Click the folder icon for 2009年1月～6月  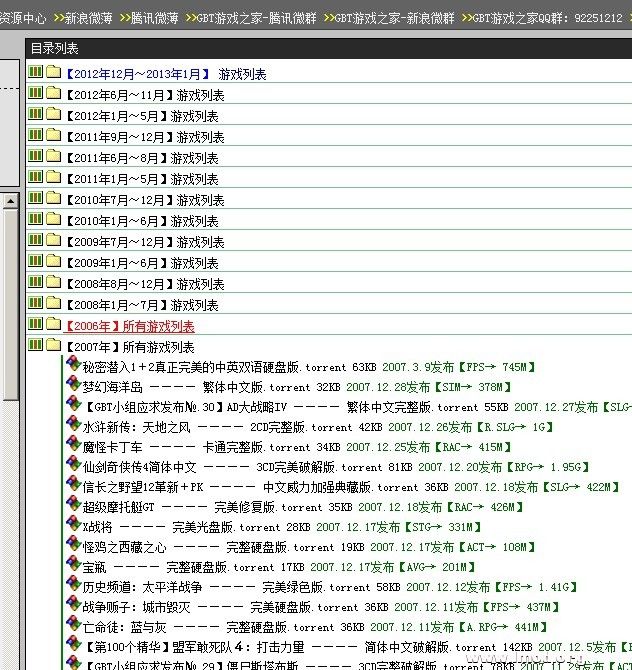coord(53,262)
